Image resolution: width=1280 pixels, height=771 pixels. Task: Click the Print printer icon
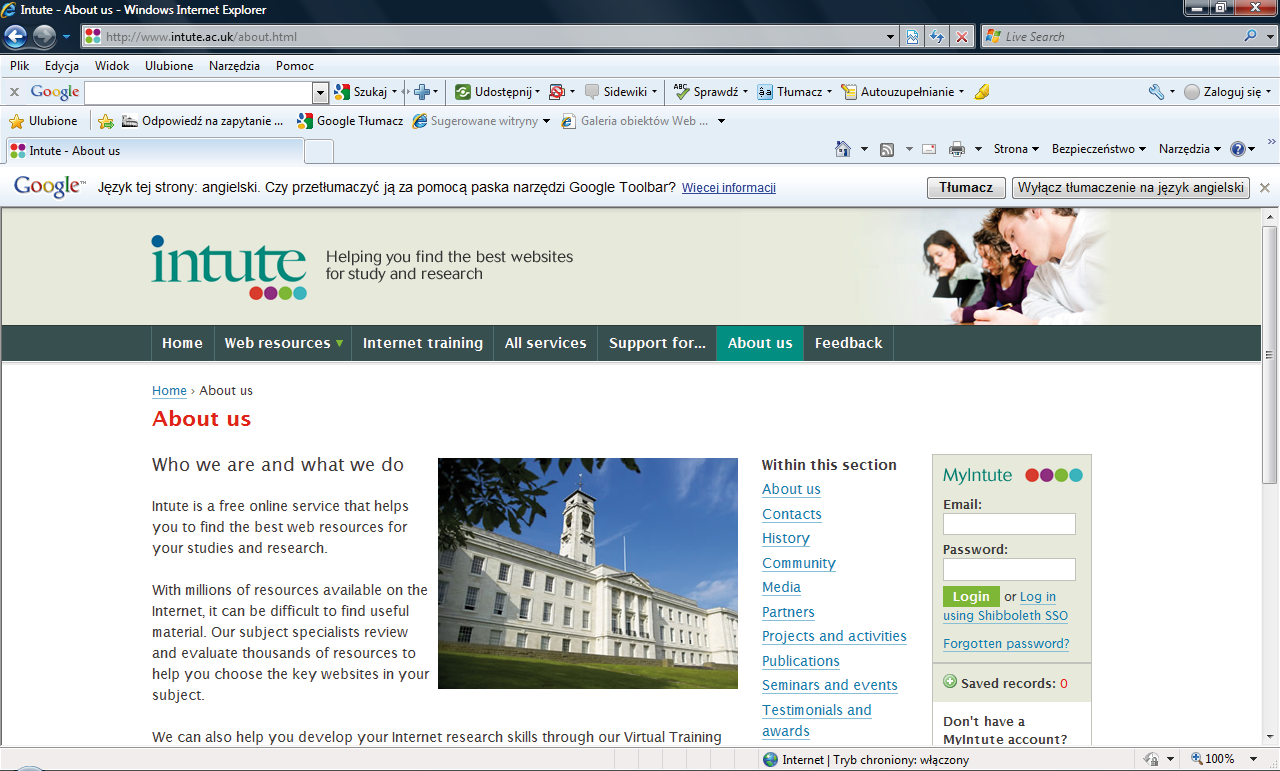(957, 150)
